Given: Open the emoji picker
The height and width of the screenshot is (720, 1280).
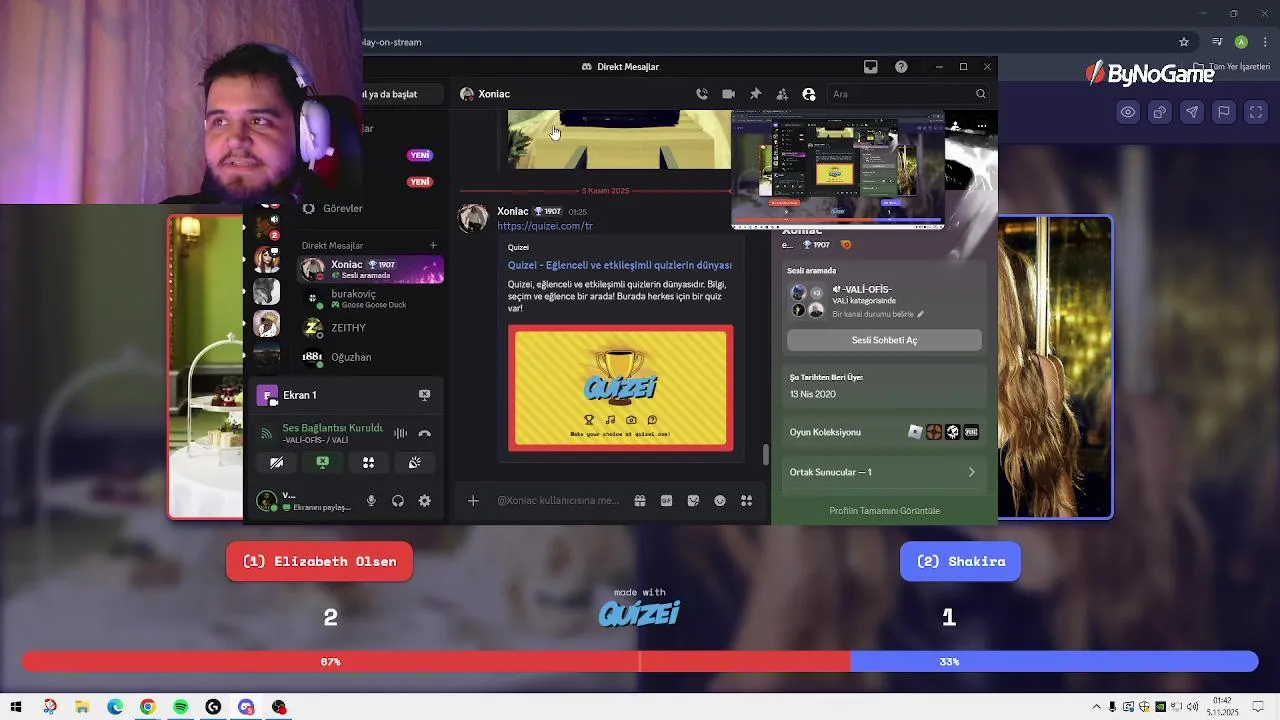Looking at the screenshot, I should point(719,501).
